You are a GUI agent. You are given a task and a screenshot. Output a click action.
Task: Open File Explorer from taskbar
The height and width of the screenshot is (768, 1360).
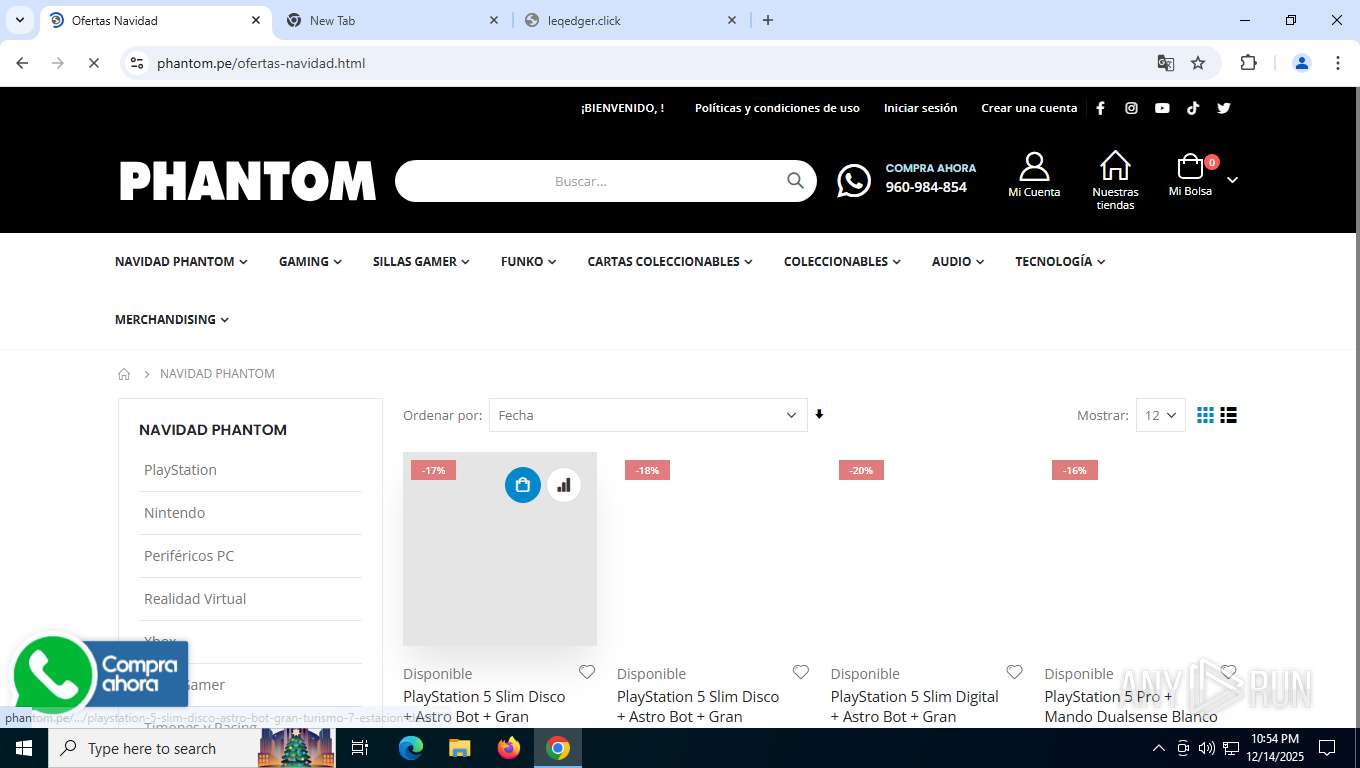[x=459, y=748]
